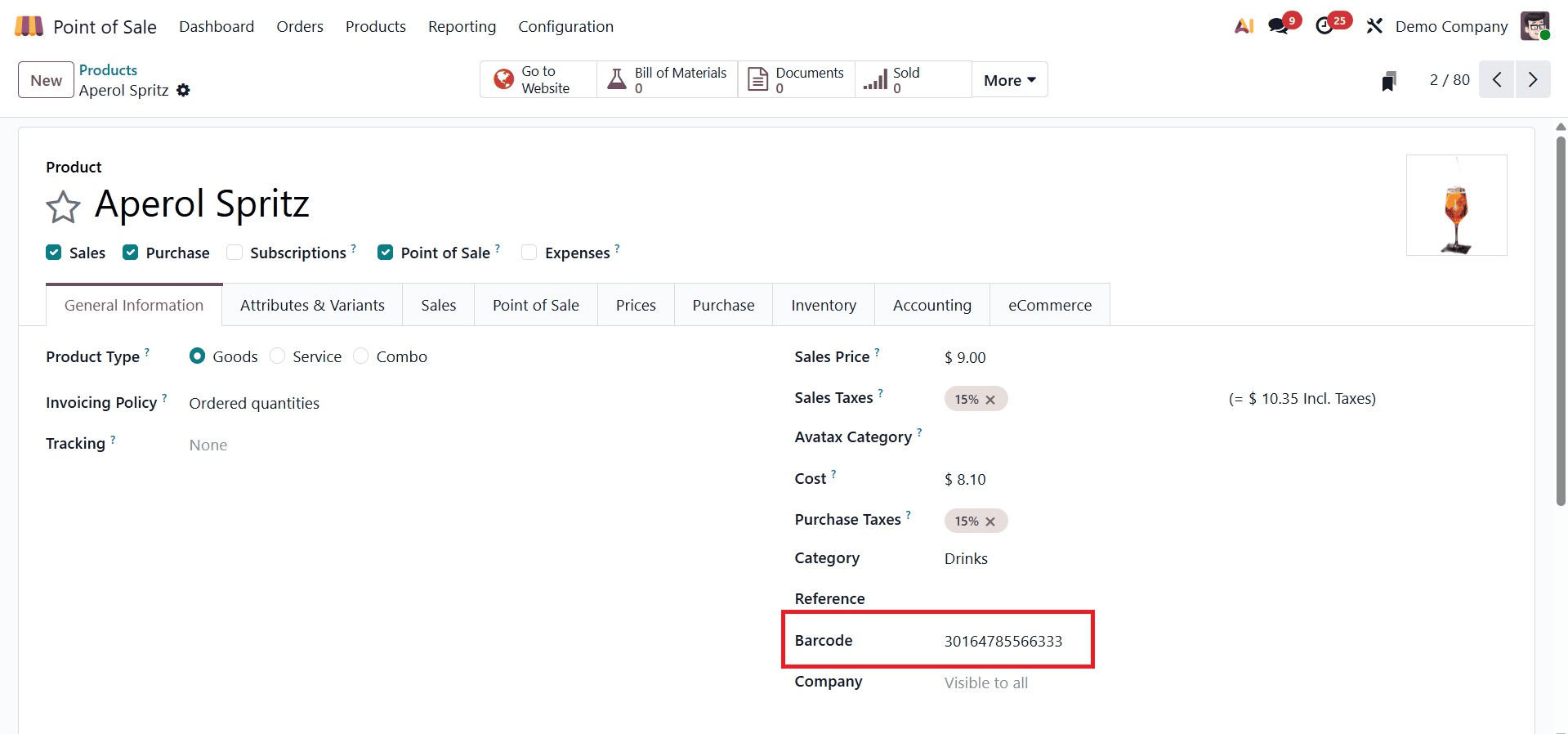Select the Service product type

[x=277, y=356]
